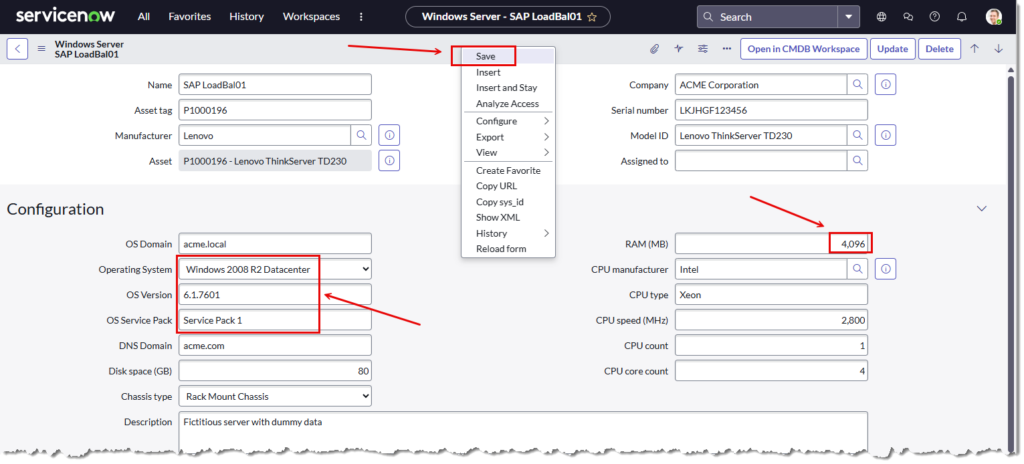
Task: Open the Export submenu
Action: tap(507, 137)
